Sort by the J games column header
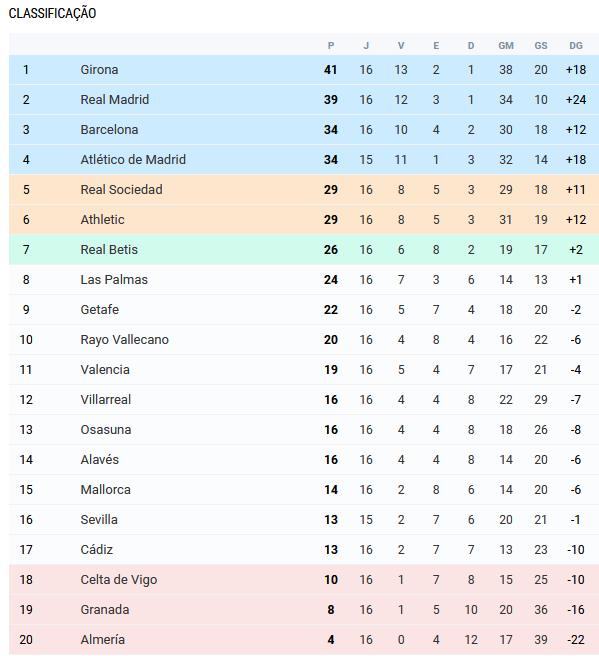The image size is (599, 656). pos(366,46)
